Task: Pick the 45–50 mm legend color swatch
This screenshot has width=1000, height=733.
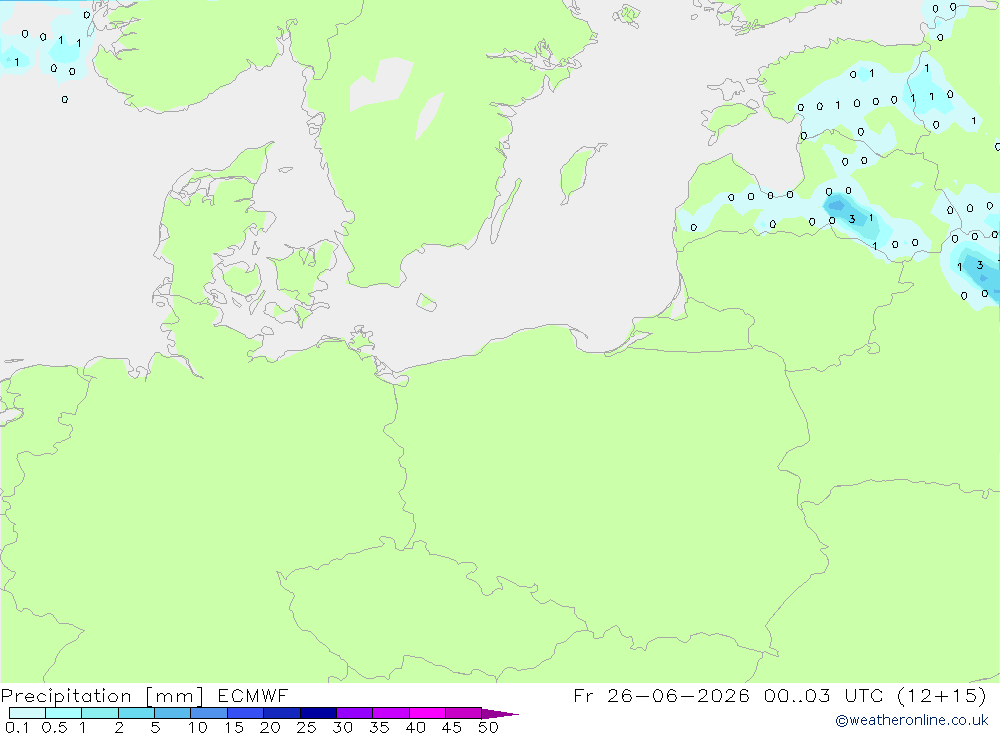Action: (x=464, y=713)
